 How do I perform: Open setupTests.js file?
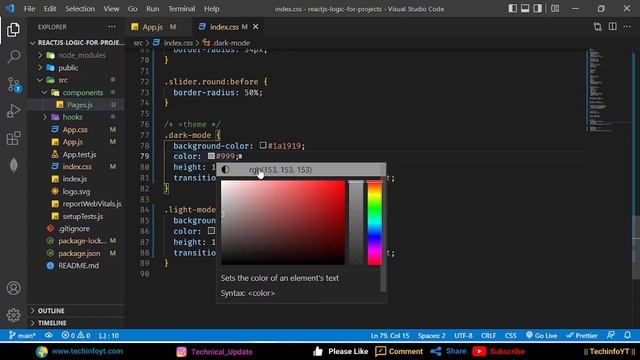tap(76, 216)
